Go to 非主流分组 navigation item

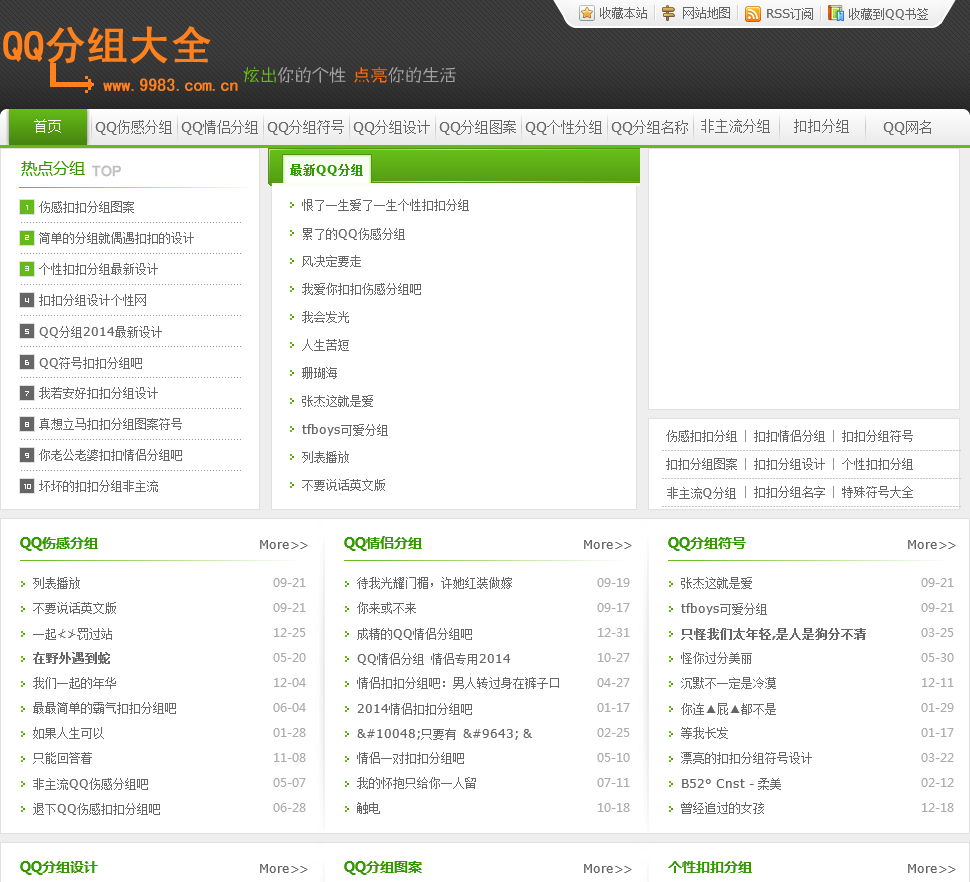[736, 127]
